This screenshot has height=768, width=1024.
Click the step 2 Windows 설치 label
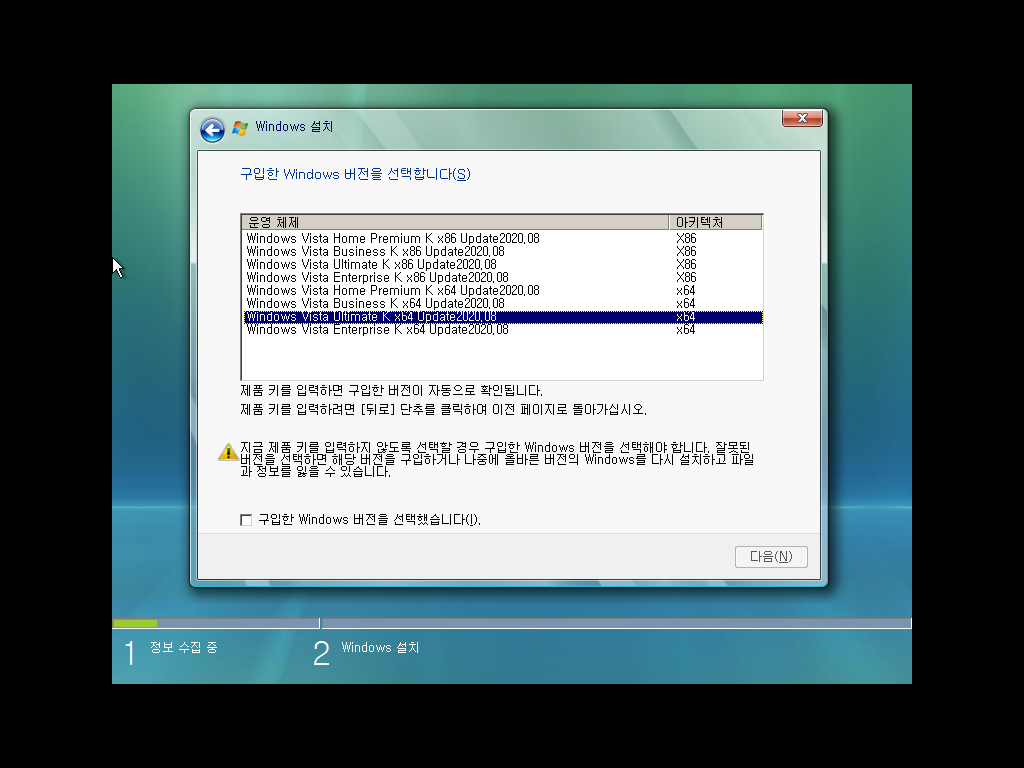(x=380, y=647)
